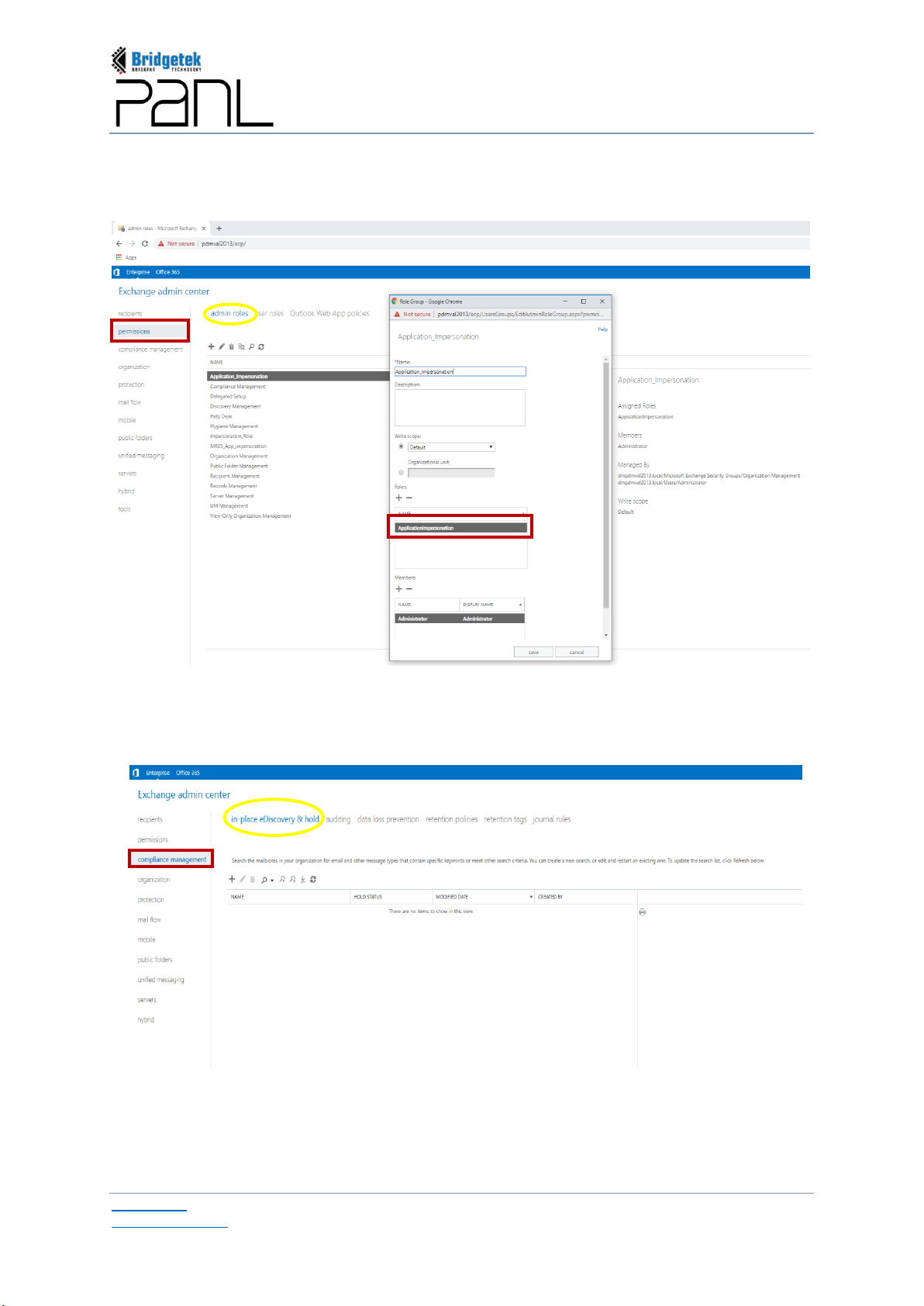Open the Outlook Web App policies tab
Viewport: 924px width, 1306px height.
[329, 314]
